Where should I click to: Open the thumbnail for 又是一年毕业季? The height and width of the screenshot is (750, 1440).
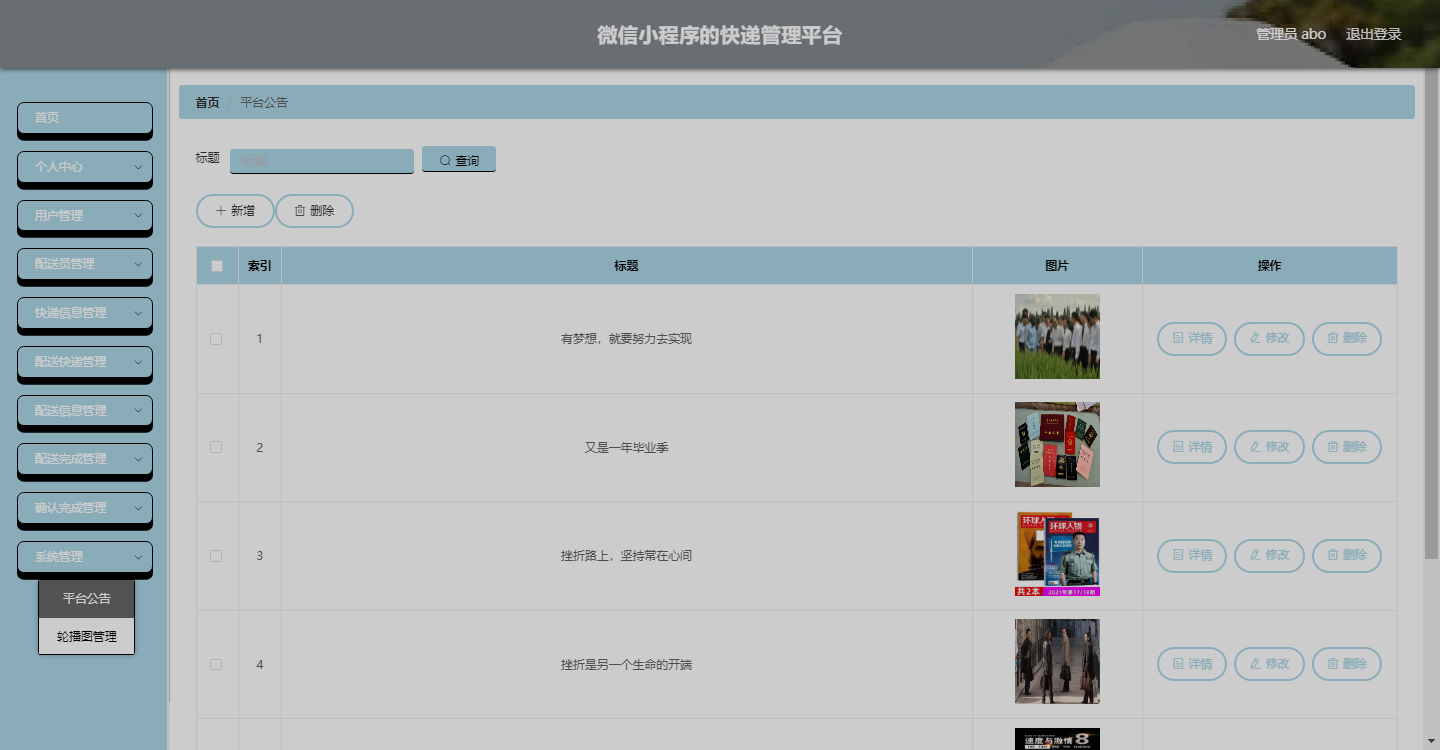coord(1057,445)
